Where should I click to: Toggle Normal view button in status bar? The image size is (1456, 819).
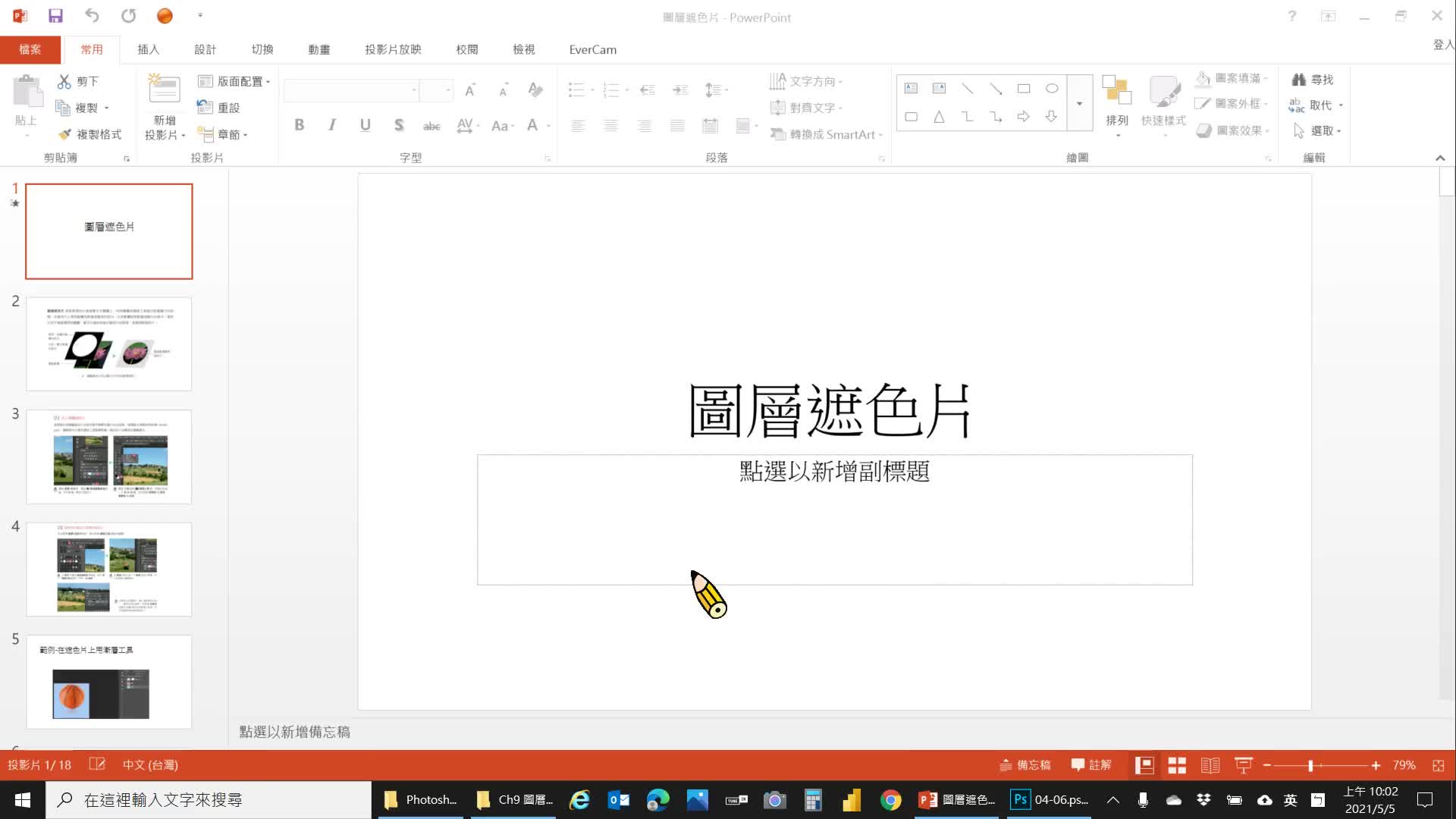pos(1144,766)
